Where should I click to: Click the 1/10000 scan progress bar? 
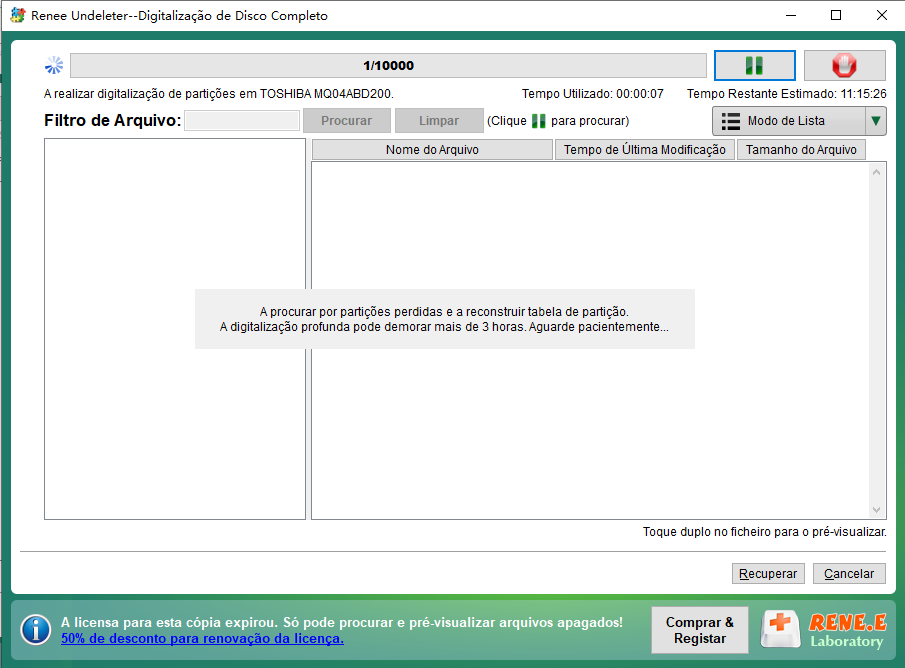[x=388, y=65]
